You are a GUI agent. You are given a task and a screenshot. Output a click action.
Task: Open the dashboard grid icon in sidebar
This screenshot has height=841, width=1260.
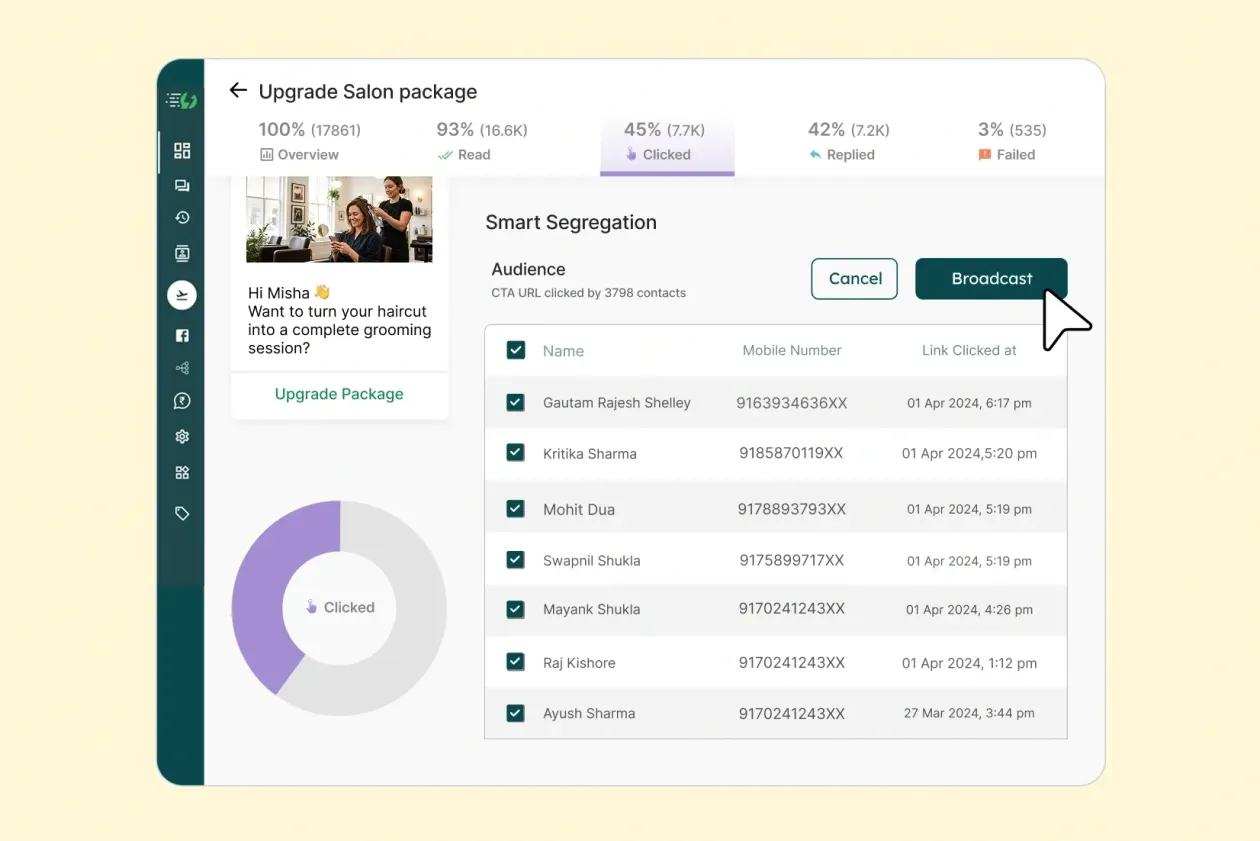[x=181, y=151]
